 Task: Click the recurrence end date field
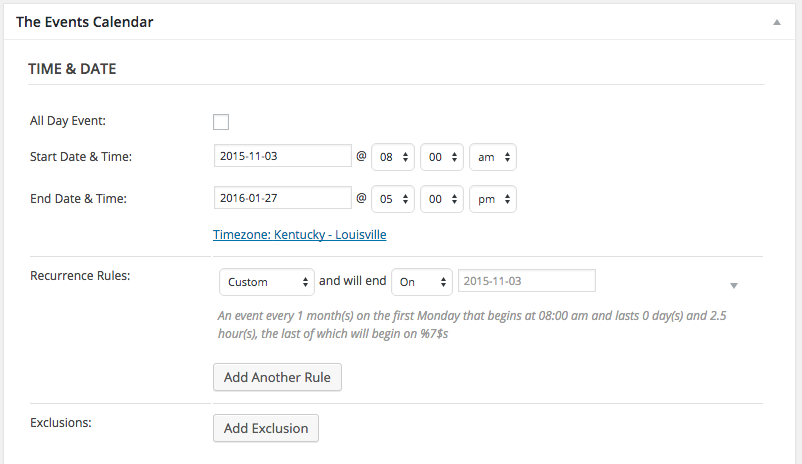(x=526, y=281)
